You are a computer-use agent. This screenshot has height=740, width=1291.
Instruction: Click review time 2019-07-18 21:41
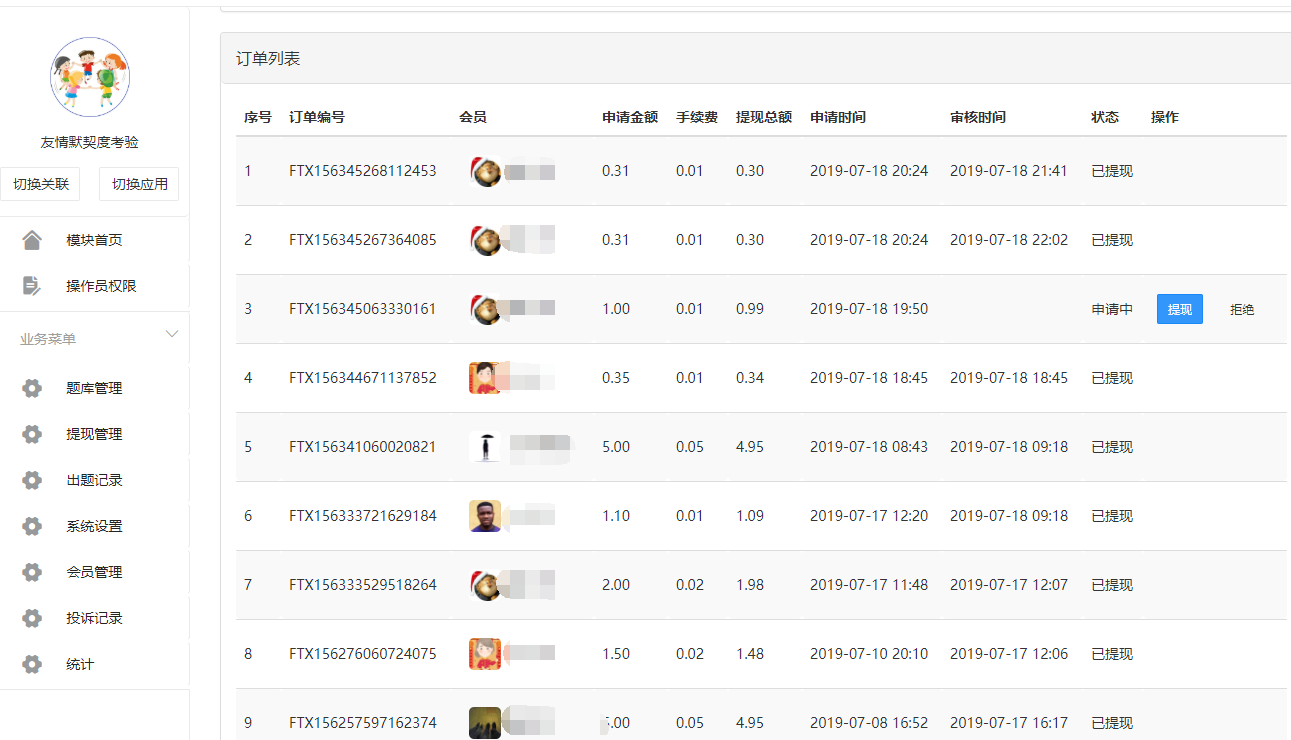coord(1009,171)
